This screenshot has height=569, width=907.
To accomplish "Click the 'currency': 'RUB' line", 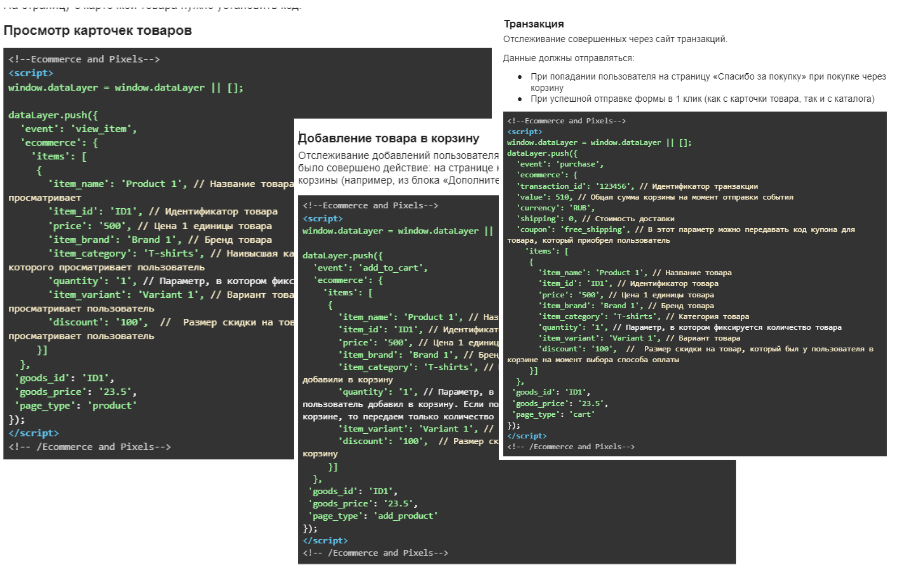I will click(555, 208).
